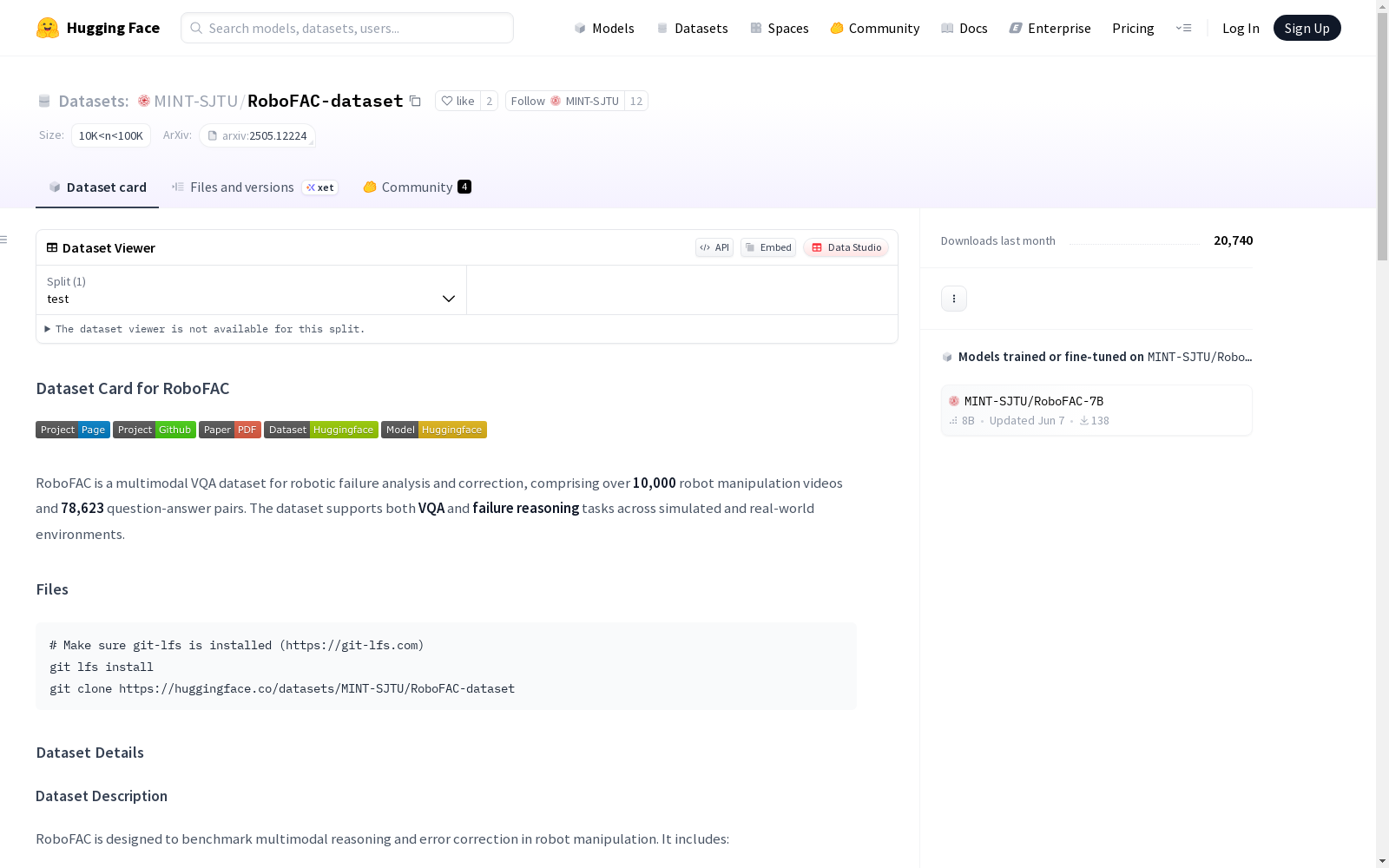Click the heart like button

(458, 101)
